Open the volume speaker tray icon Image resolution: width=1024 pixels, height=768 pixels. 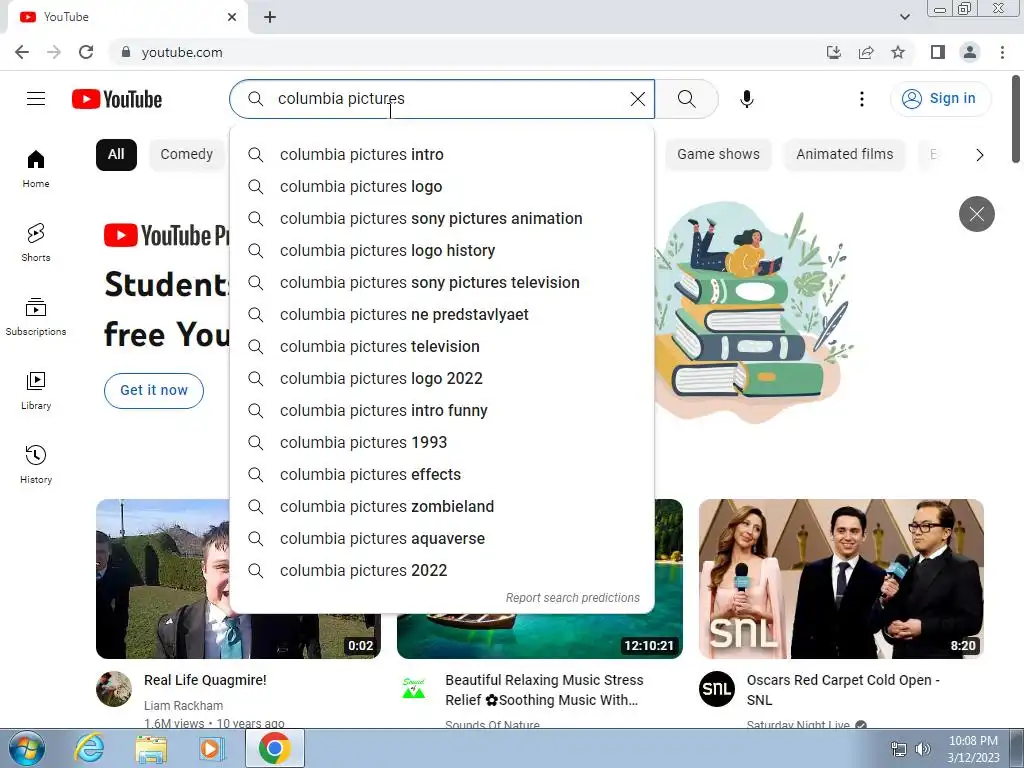[x=923, y=749]
